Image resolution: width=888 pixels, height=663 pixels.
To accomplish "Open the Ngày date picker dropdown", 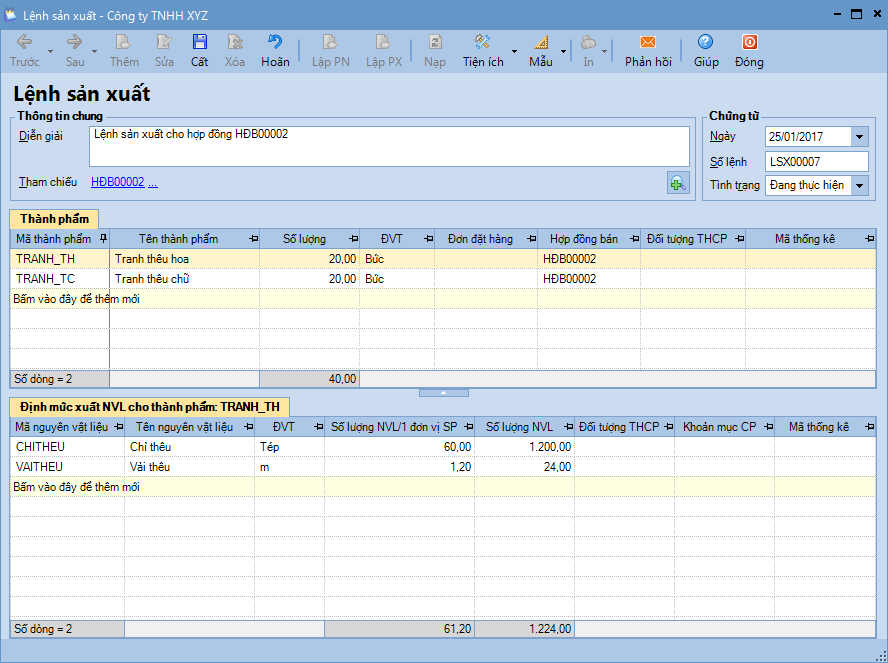I will click(859, 137).
